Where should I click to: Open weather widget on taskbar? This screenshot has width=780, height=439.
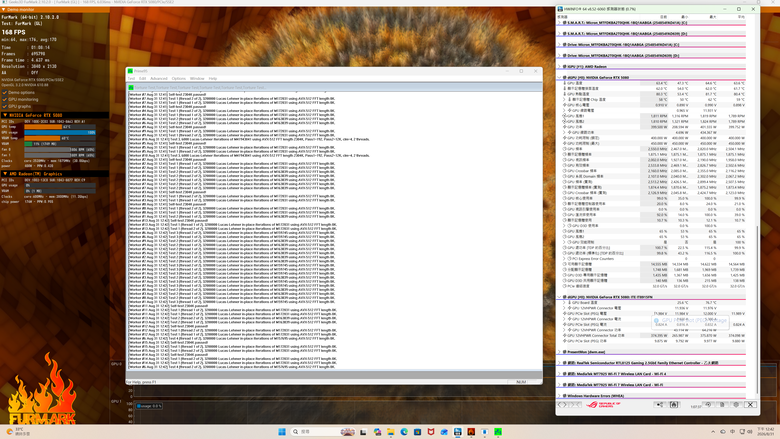(18, 432)
